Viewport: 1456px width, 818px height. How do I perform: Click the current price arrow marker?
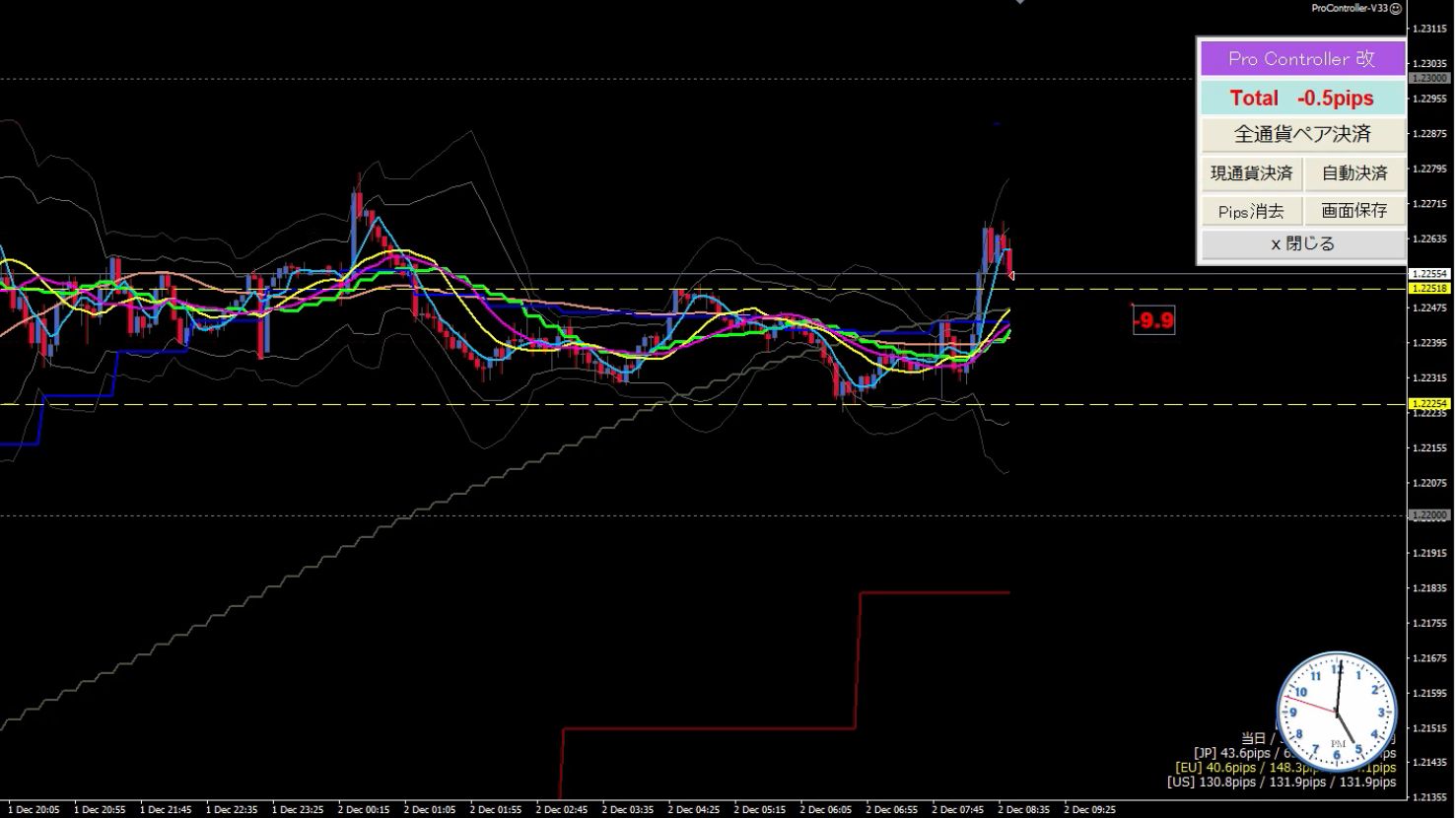pos(1010,275)
